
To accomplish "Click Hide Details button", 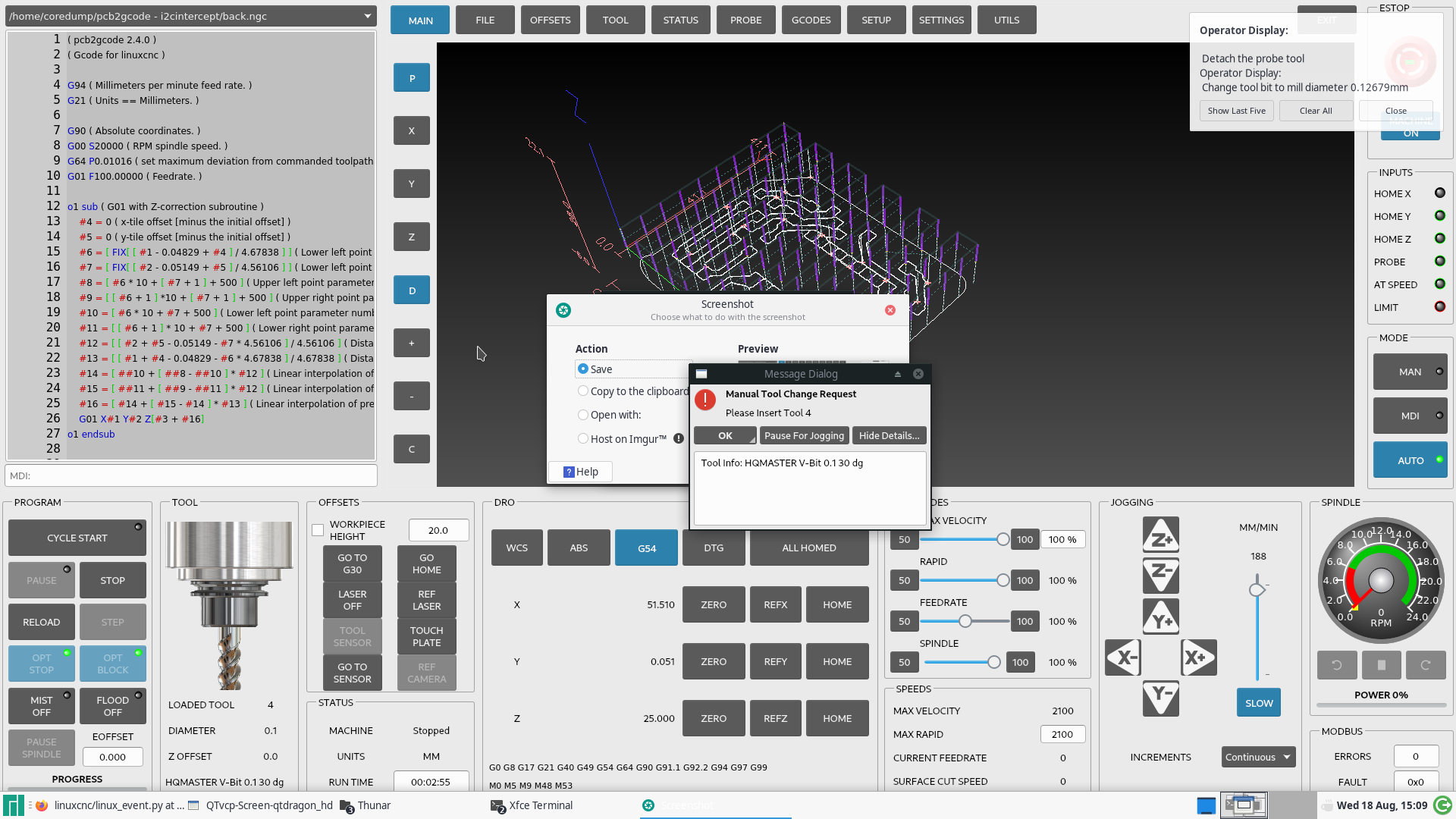I will pos(889,435).
